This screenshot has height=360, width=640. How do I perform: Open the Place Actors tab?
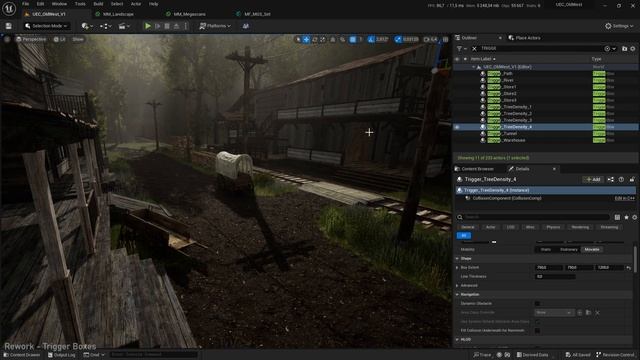[524, 38]
